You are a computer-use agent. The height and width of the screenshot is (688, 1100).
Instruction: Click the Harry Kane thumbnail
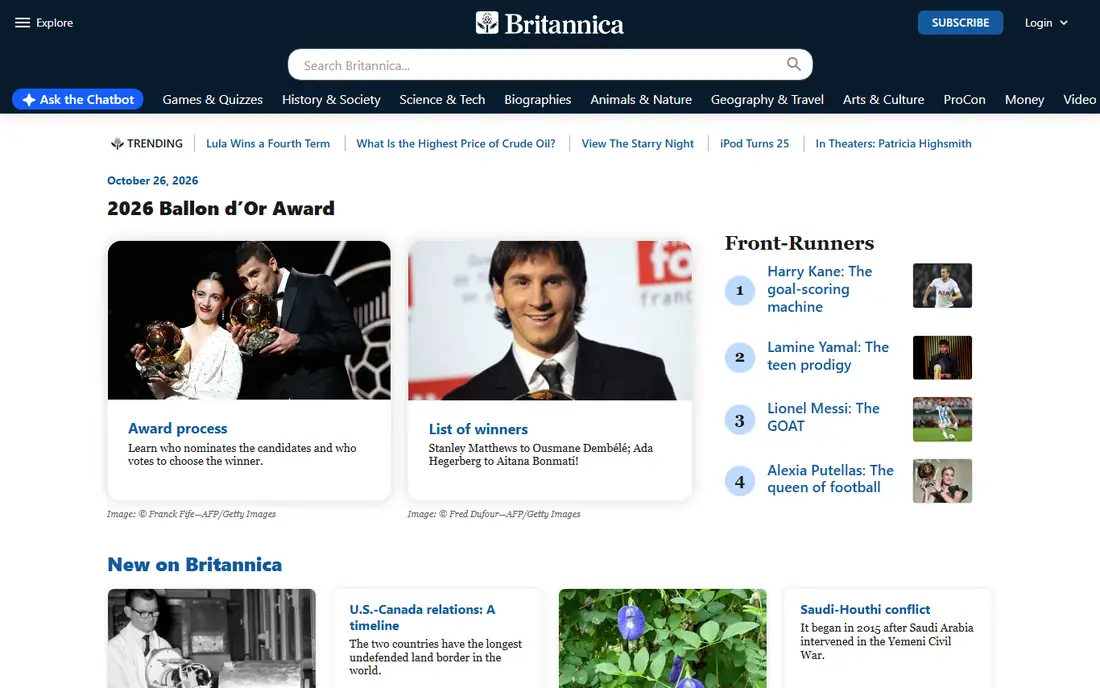[x=942, y=285]
